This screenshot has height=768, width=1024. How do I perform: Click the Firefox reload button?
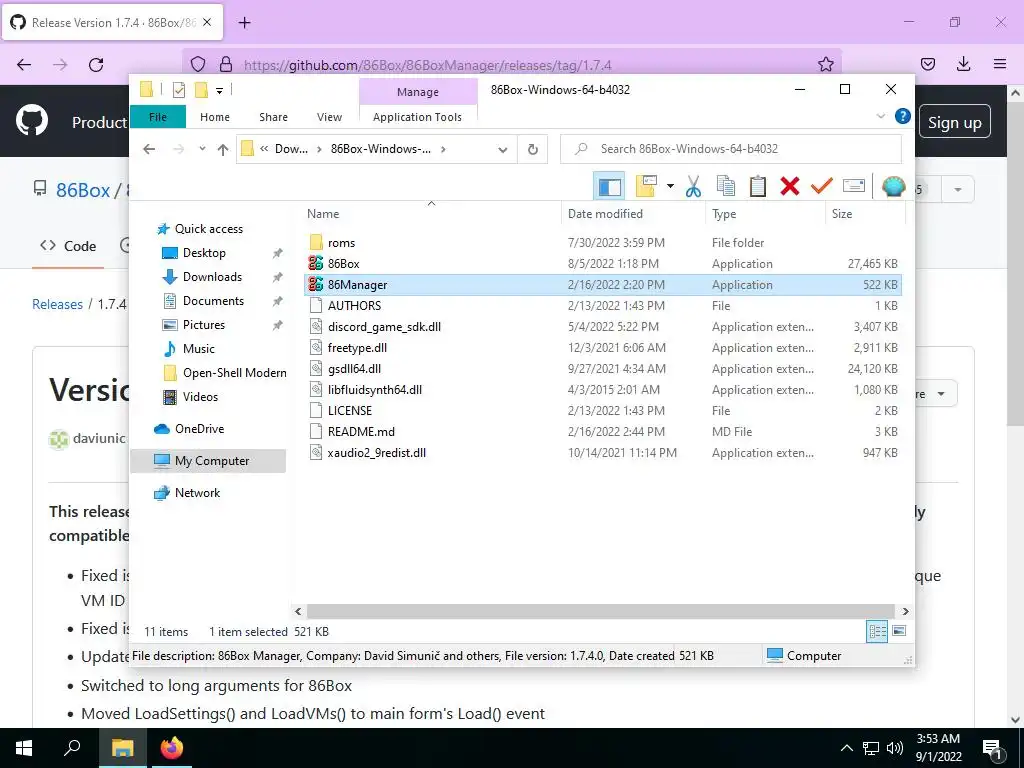[96, 65]
